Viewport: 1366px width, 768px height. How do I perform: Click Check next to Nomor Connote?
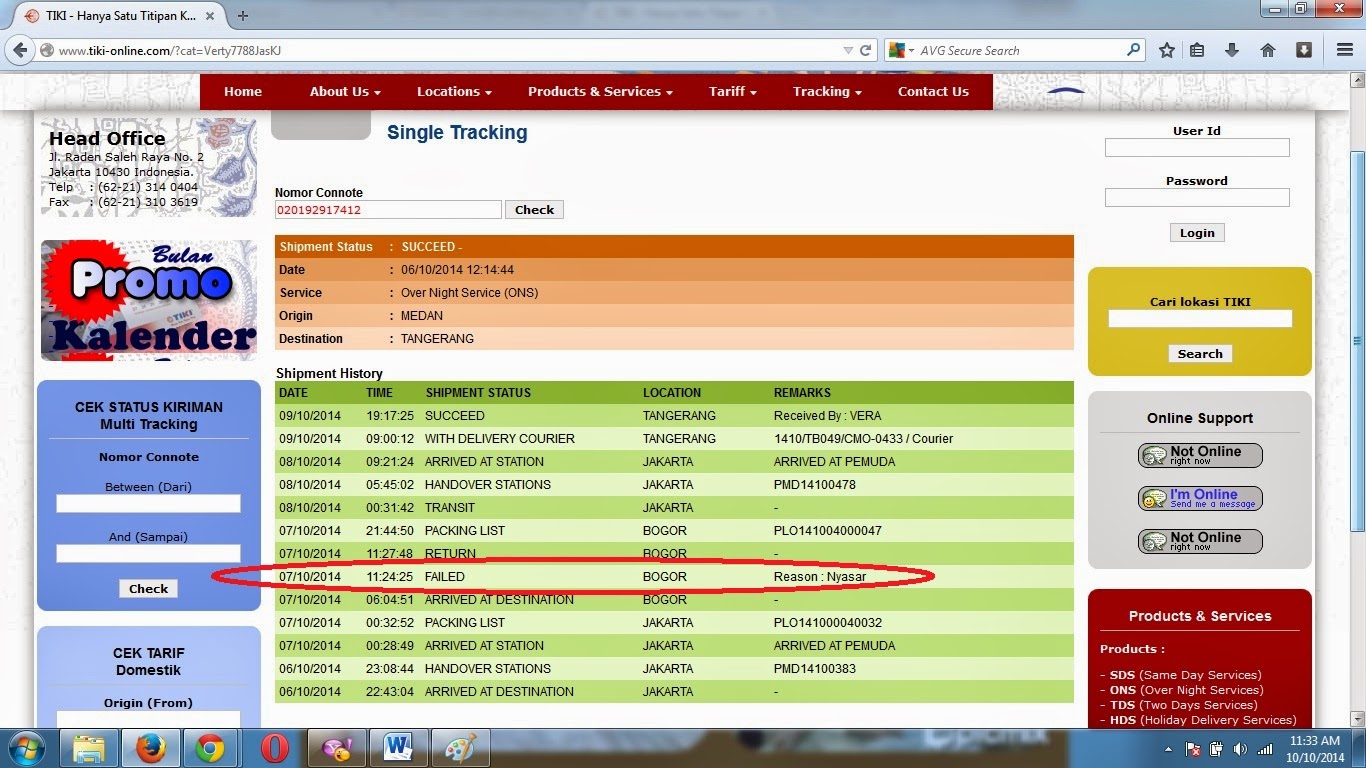coord(534,210)
